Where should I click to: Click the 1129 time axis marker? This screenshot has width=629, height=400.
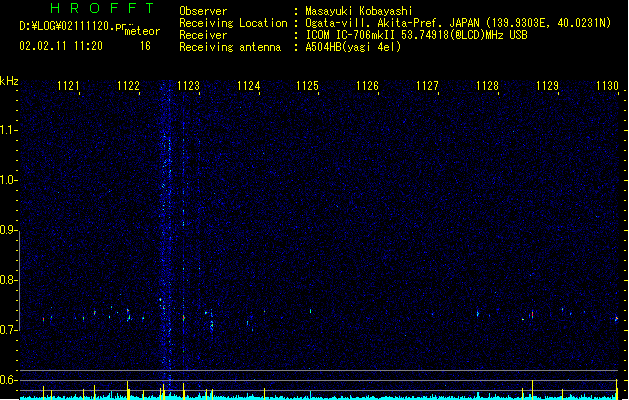[x=547, y=86]
